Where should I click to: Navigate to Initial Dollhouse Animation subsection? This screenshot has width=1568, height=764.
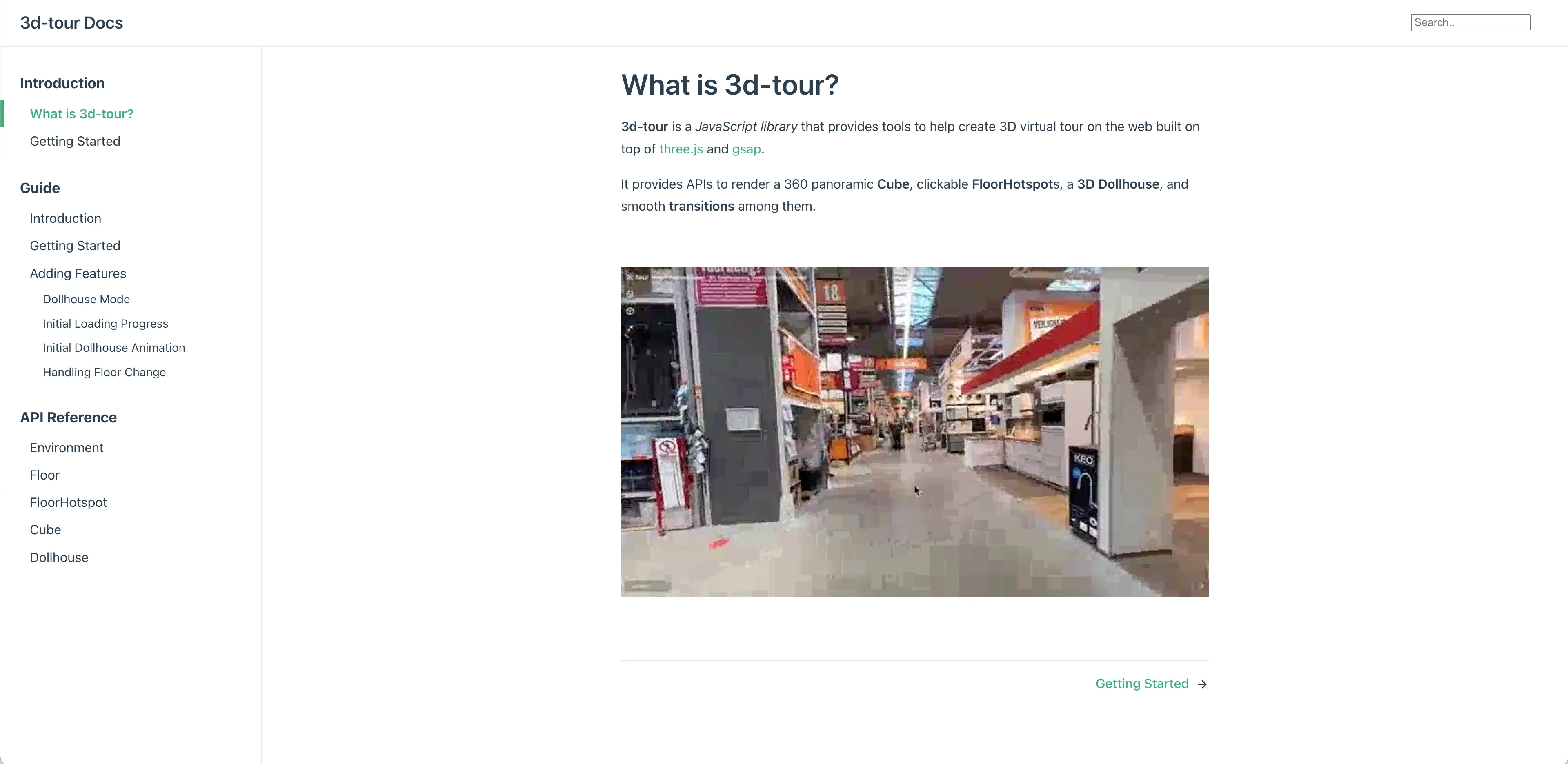[114, 348]
